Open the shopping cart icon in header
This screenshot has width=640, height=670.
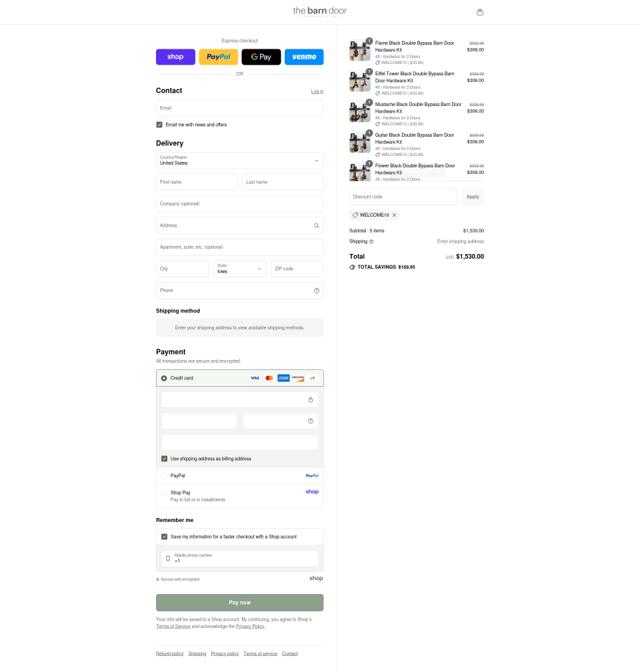480,12
